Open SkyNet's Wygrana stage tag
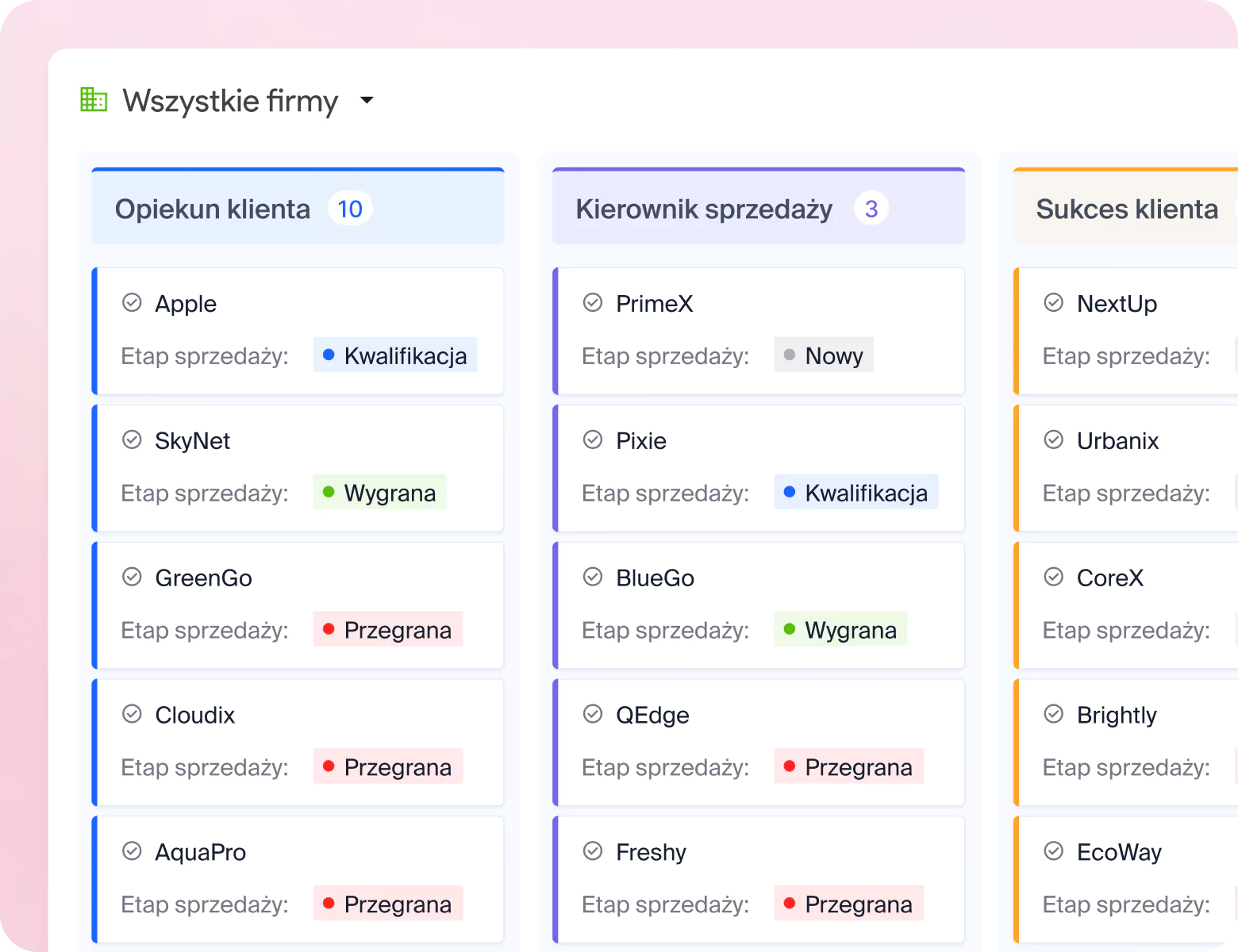 click(x=379, y=493)
